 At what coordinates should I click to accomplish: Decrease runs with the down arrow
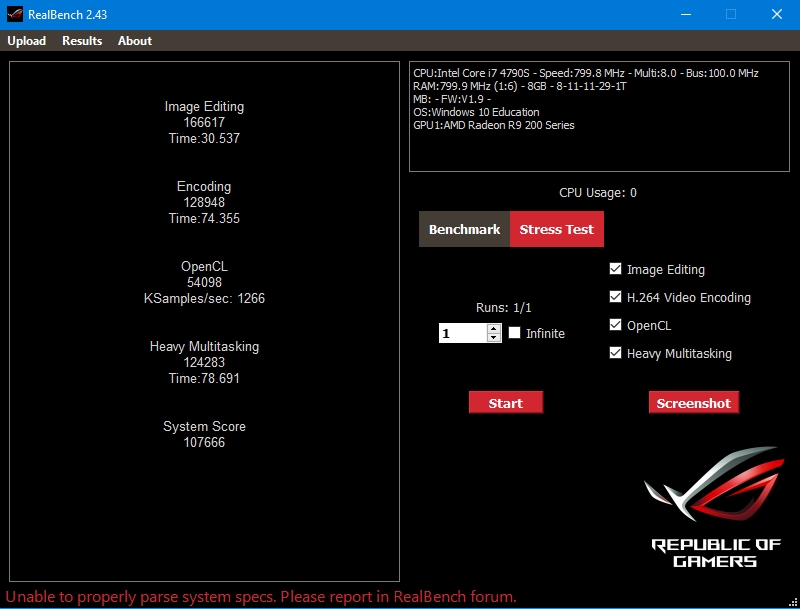(x=494, y=338)
